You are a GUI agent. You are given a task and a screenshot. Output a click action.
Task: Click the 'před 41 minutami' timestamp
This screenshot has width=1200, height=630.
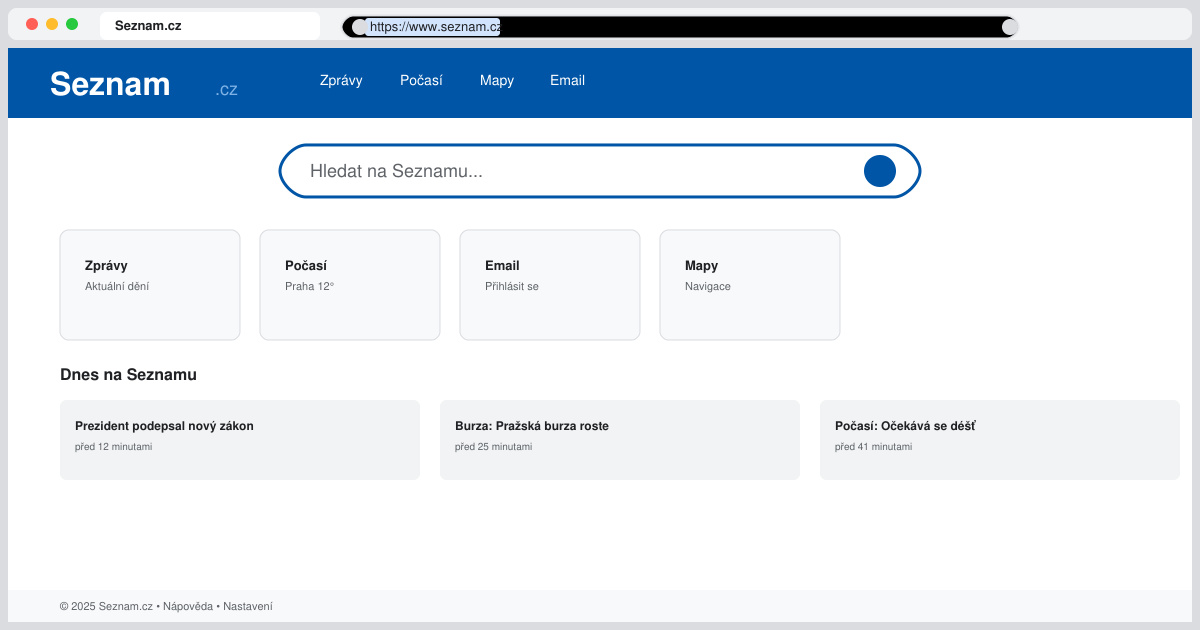[x=874, y=447]
